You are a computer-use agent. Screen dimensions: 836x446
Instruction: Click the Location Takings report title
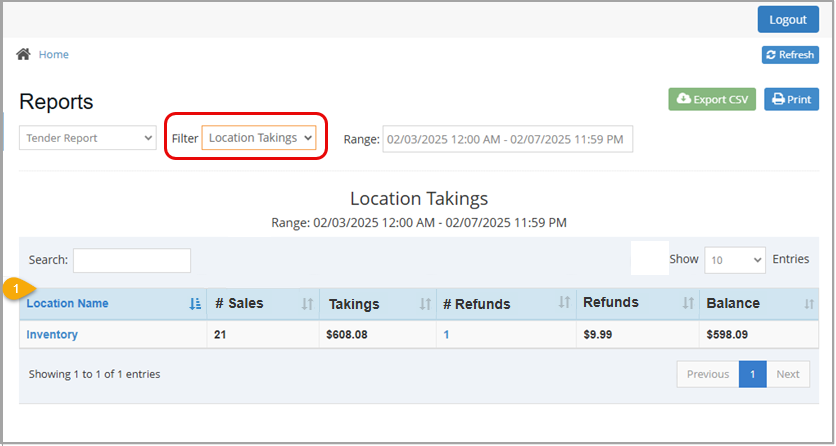click(419, 199)
